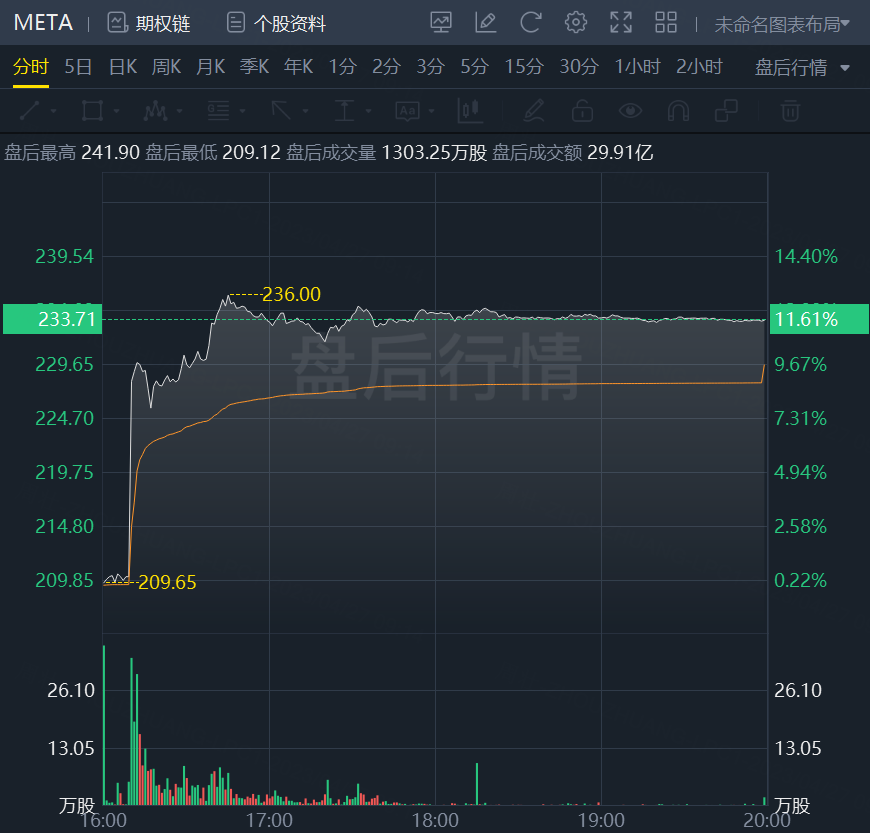This screenshot has width=870, height=833.
Task: Select the Fibonacci levels drawing tool
Action: click(218, 111)
